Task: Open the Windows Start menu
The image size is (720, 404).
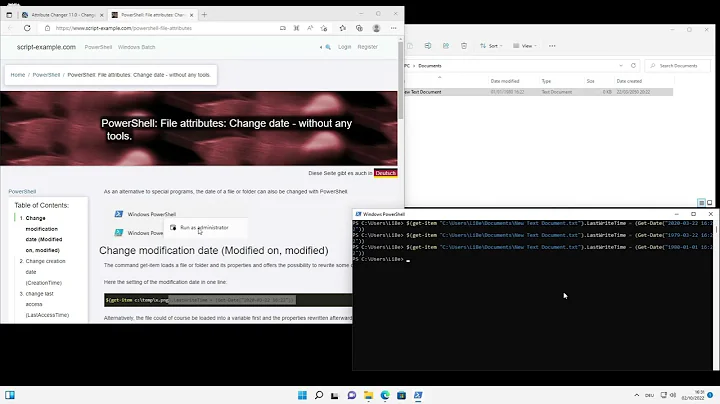Action: (302, 395)
